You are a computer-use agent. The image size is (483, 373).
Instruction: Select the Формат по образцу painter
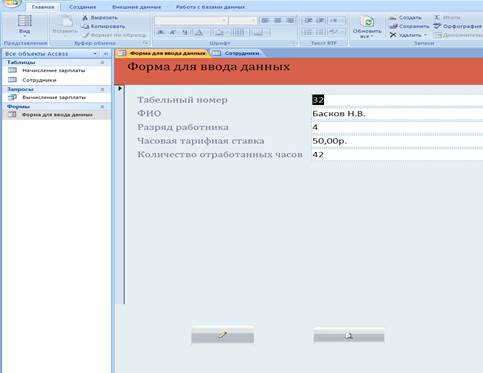(x=114, y=35)
